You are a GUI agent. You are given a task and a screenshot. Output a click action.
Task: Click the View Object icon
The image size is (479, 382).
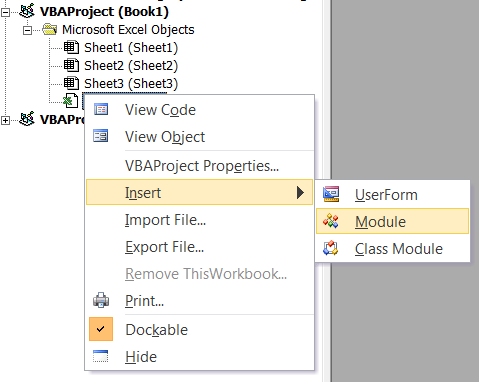(x=101, y=136)
